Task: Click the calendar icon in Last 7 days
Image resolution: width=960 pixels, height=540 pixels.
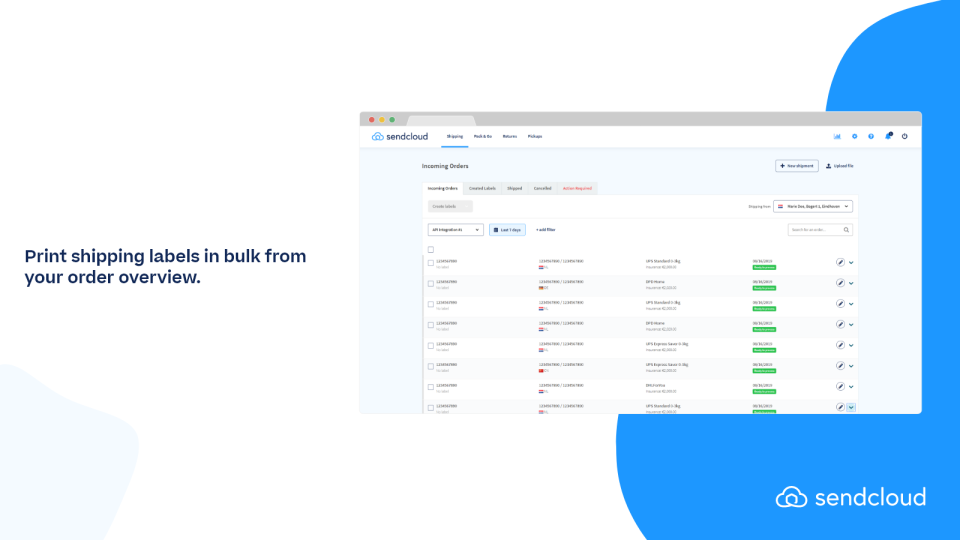Action: click(496, 230)
